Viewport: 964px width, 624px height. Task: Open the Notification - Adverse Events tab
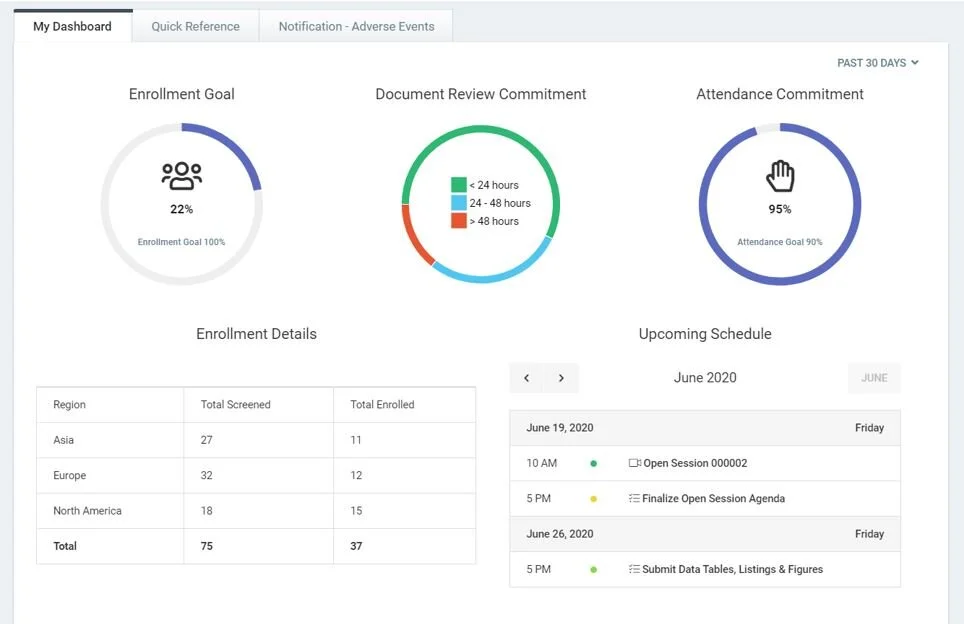355,26
